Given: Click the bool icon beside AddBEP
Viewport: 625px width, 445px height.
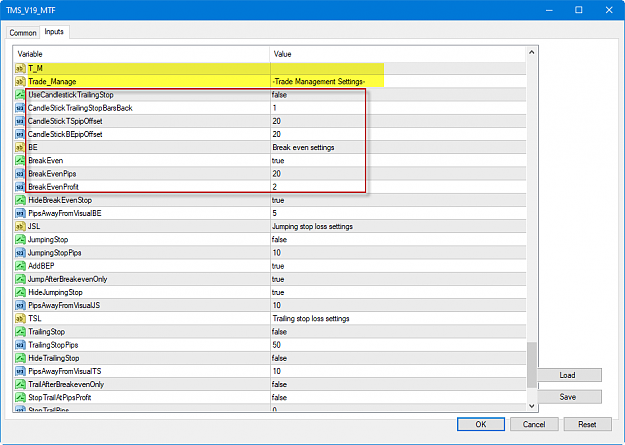Looking at the screenshot, I should 20,266.
